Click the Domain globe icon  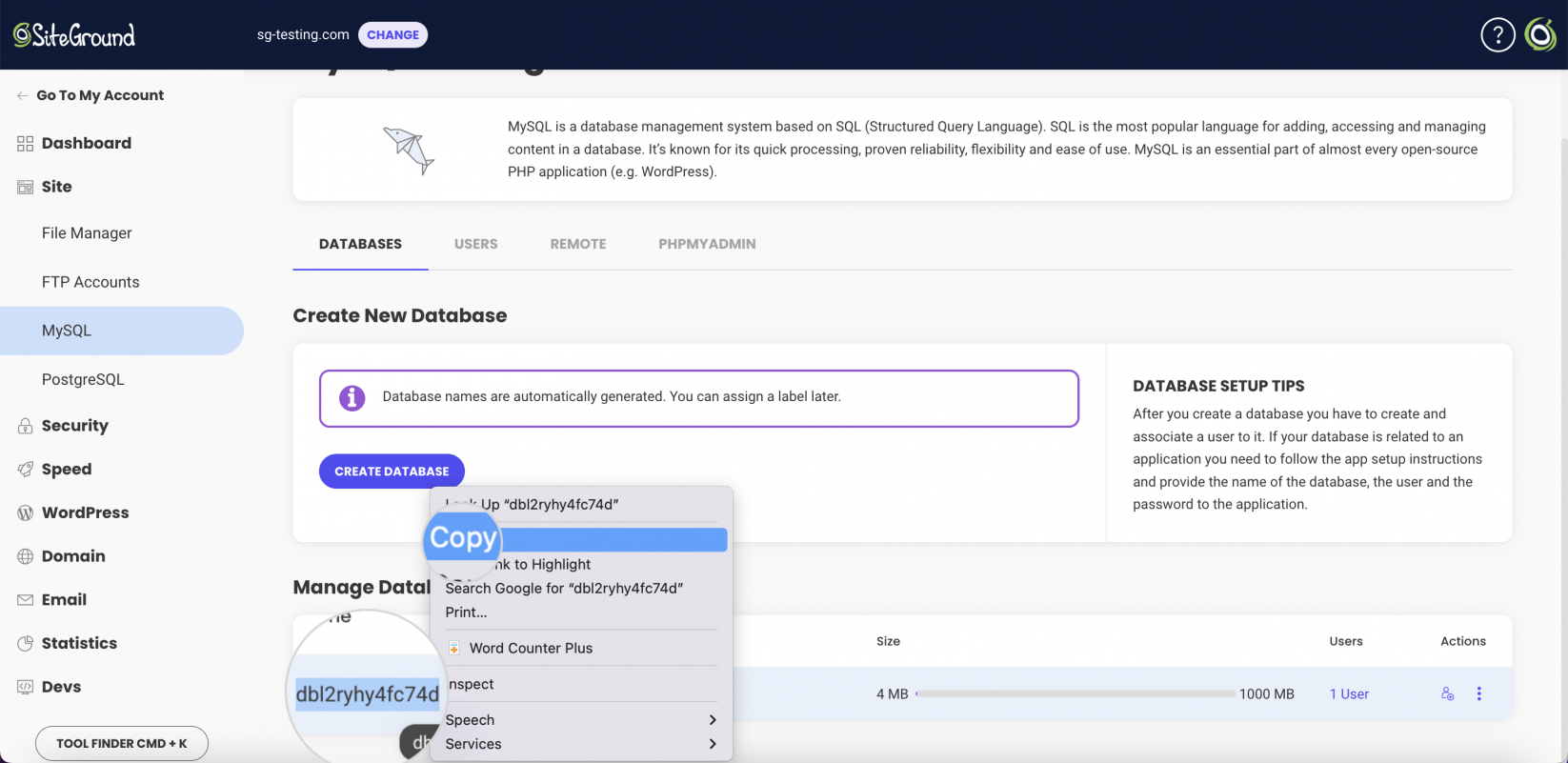pos(26,557)
